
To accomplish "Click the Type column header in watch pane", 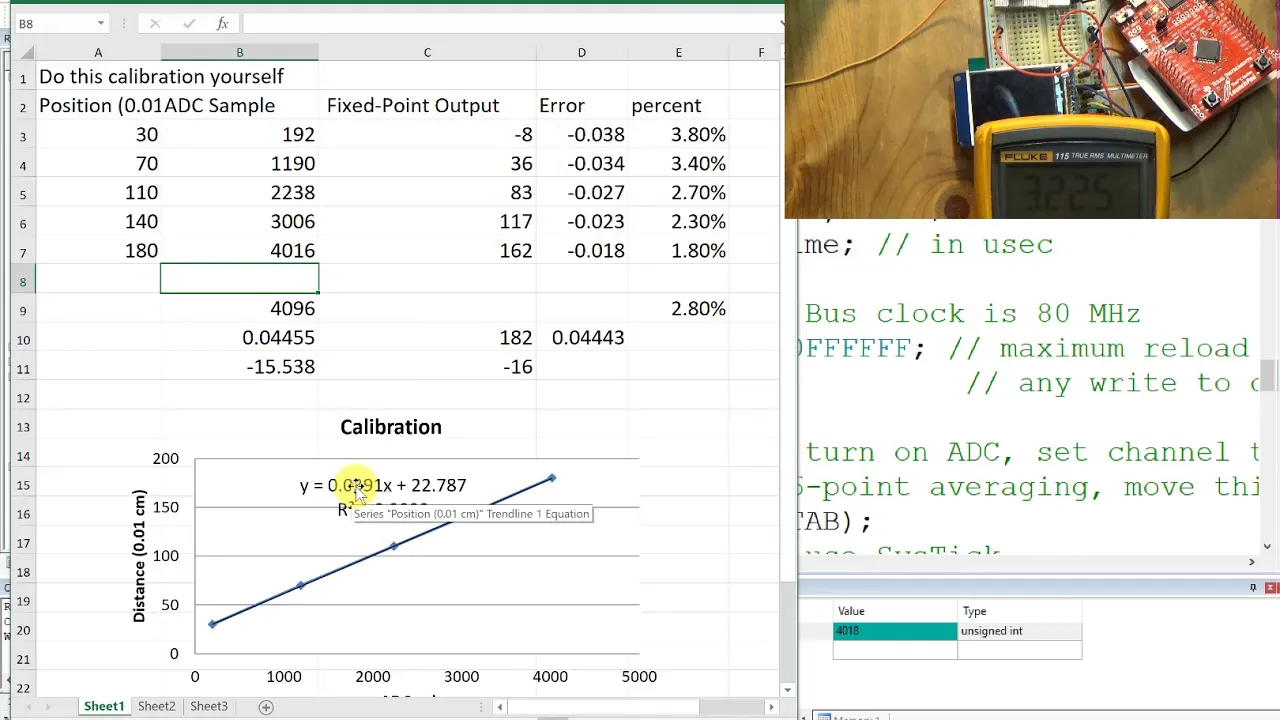I will (x=1019, y=611).
